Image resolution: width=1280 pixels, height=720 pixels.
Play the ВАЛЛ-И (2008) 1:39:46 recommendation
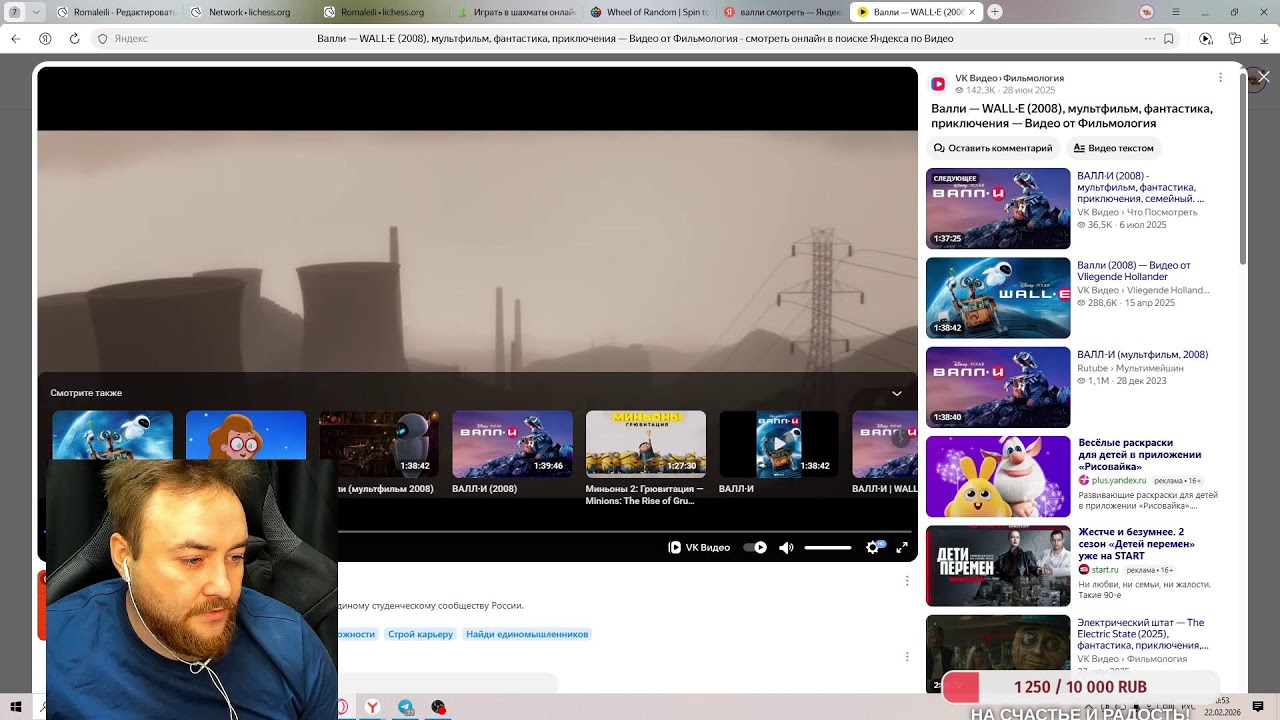[512, 444]
